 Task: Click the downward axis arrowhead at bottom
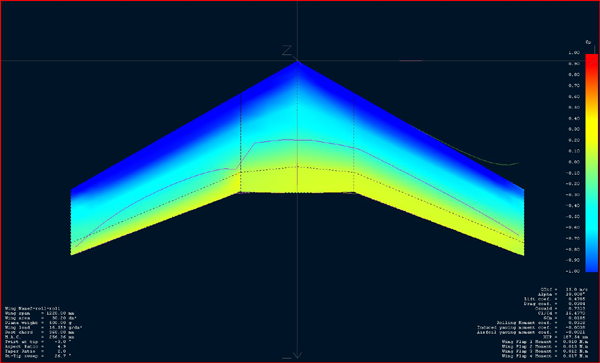pyautogui.click(x=298, y=355)
